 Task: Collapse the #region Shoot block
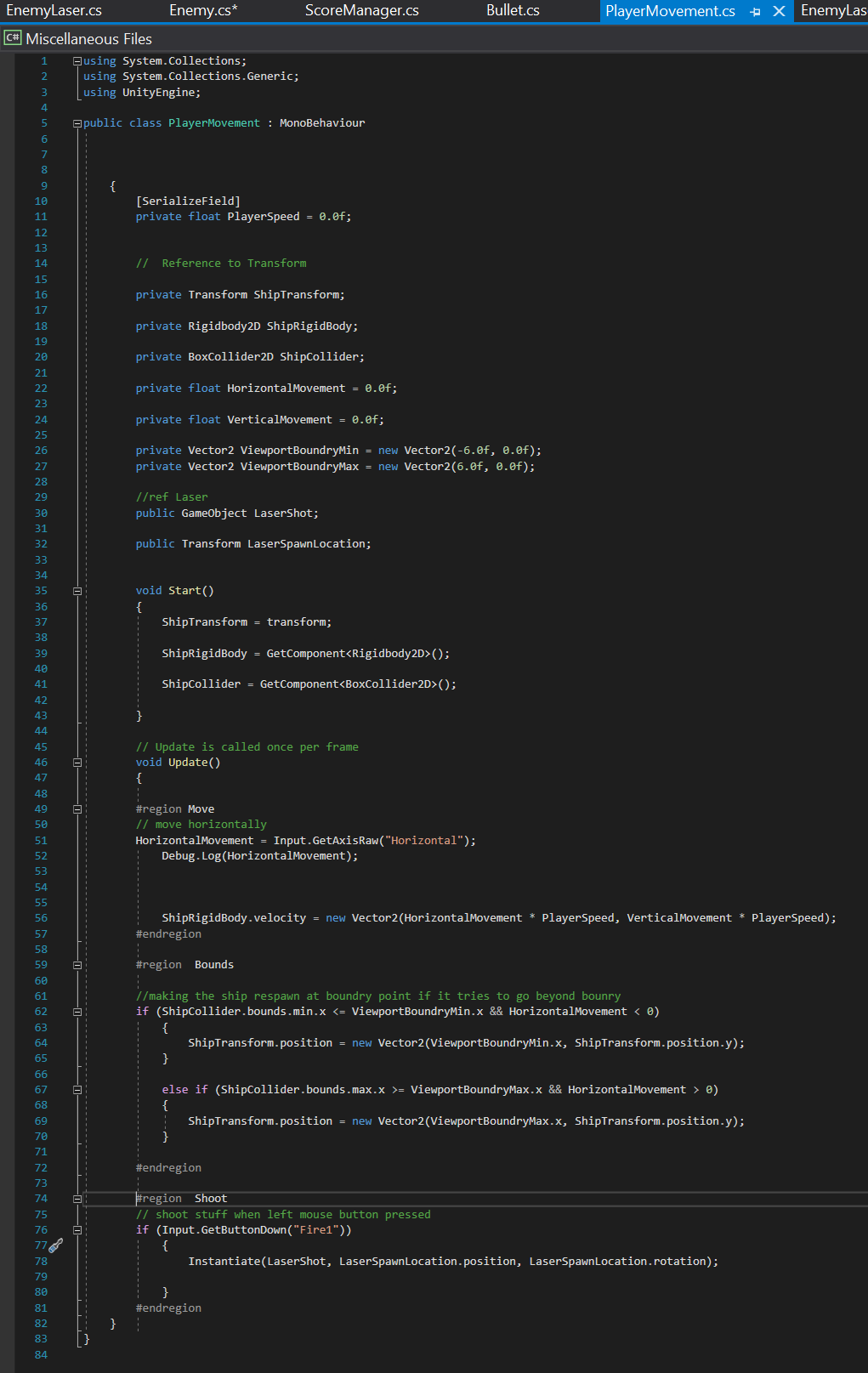[77, 1199]
